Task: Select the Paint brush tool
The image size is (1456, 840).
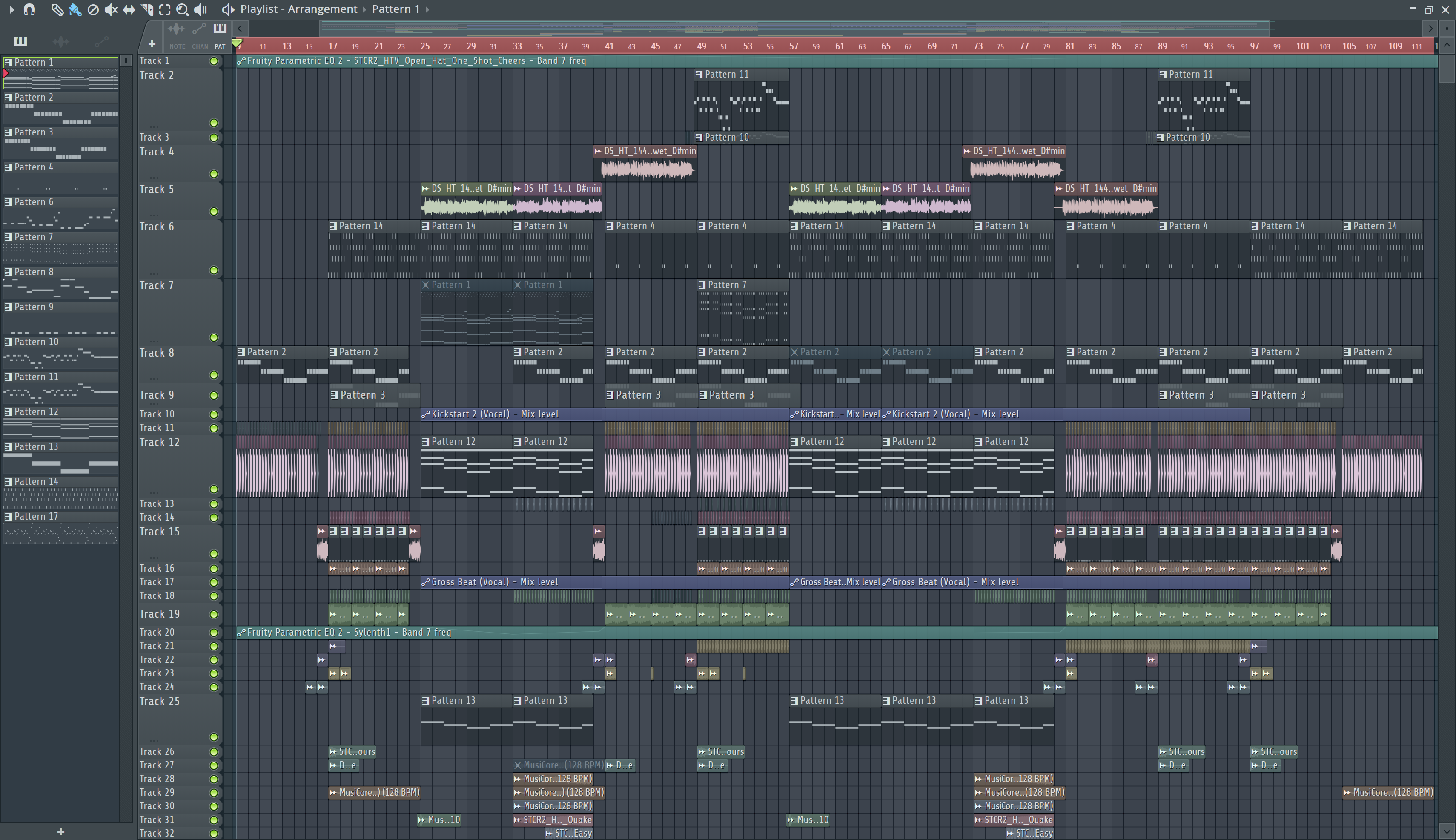Action: click(x=75, y=9)
